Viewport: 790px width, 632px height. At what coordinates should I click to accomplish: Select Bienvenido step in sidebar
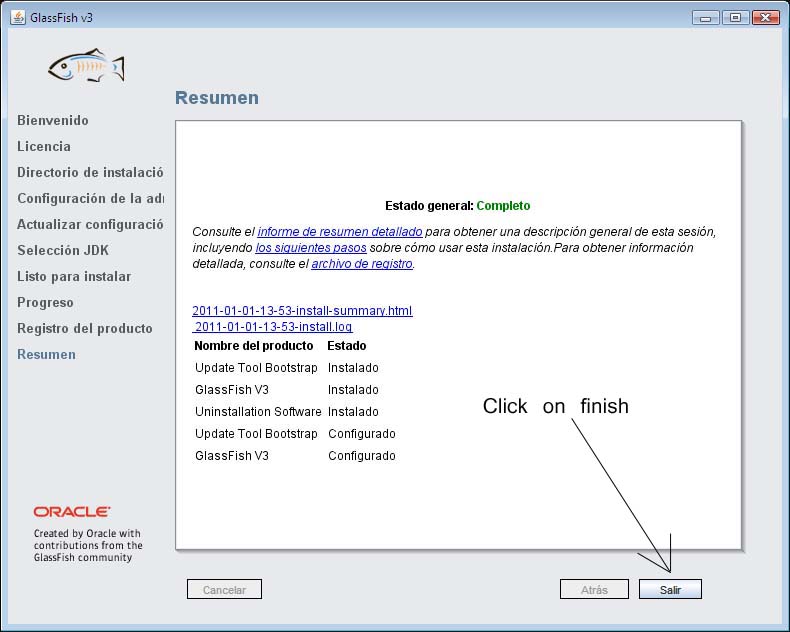coord(53,120)
